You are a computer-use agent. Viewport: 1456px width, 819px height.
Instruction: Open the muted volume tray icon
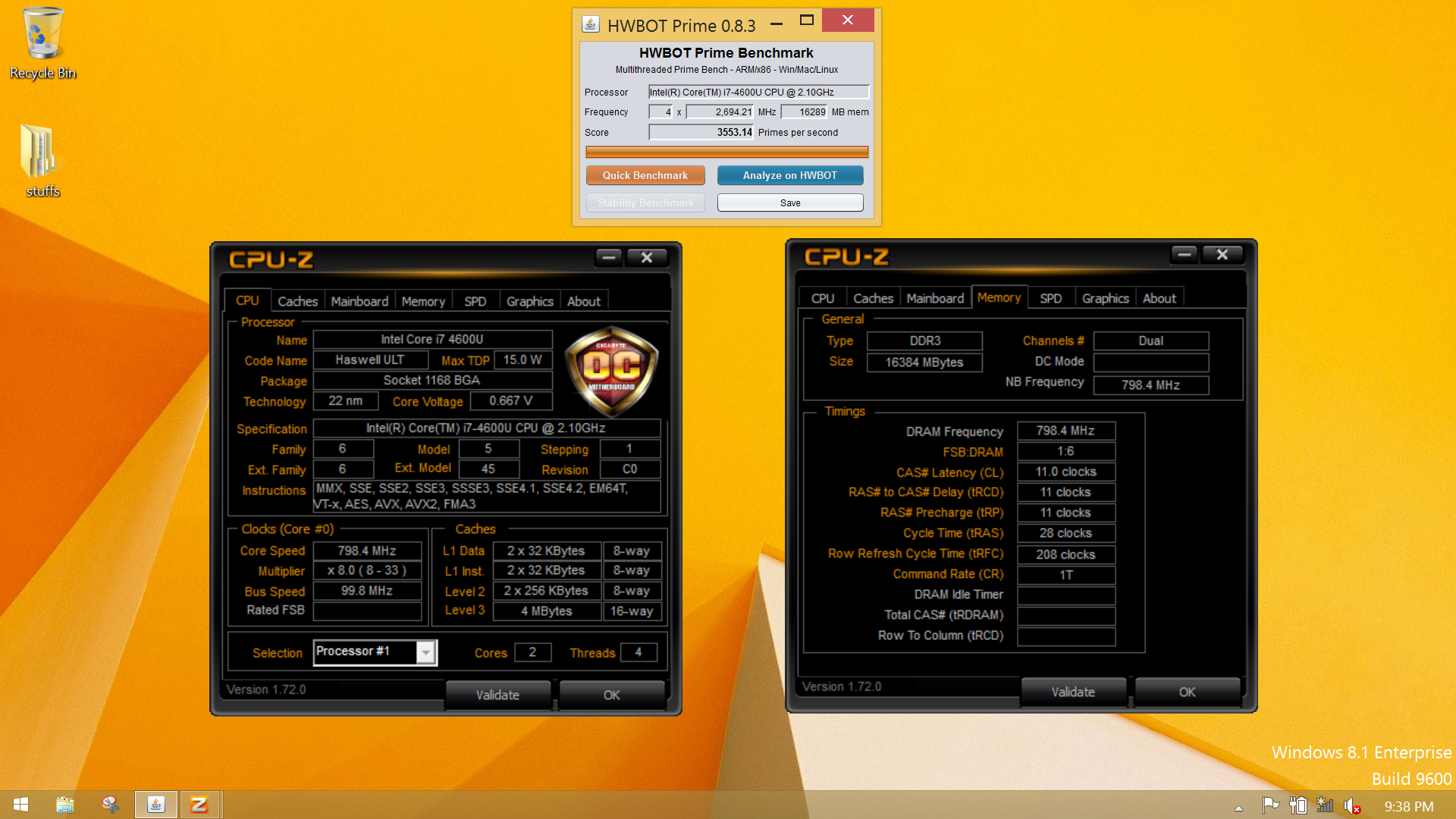click(1352, 805)
